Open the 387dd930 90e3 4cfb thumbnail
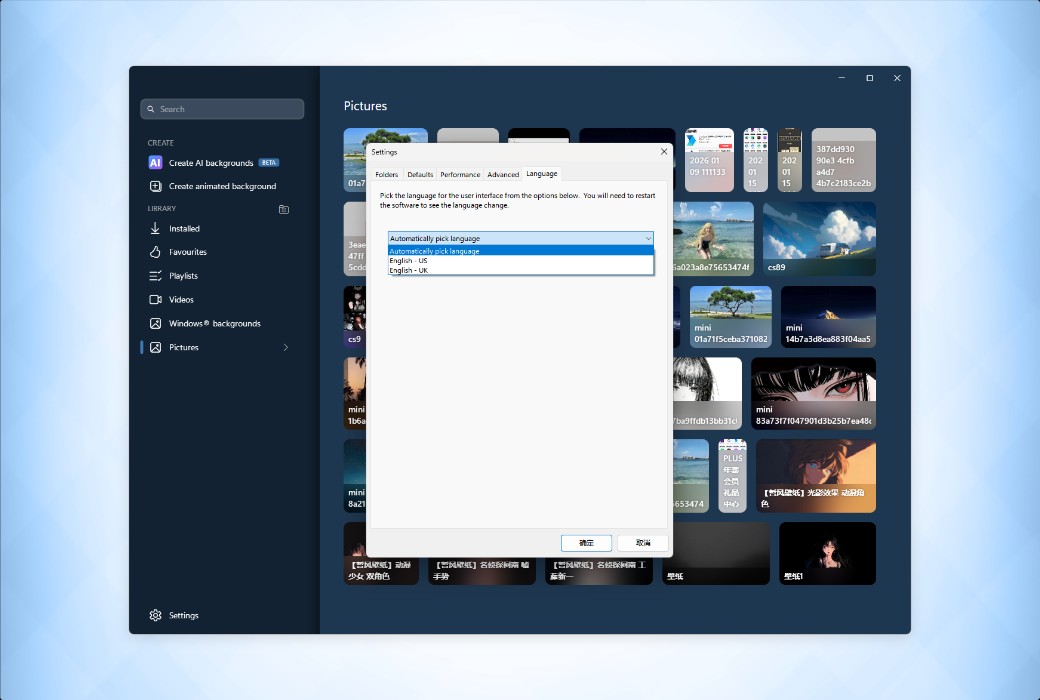 [x=844, y=160]
